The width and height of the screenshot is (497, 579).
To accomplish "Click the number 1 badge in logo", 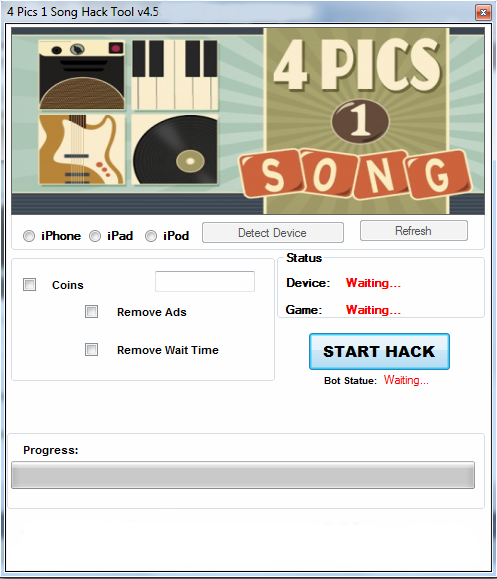I will point(360,121).
